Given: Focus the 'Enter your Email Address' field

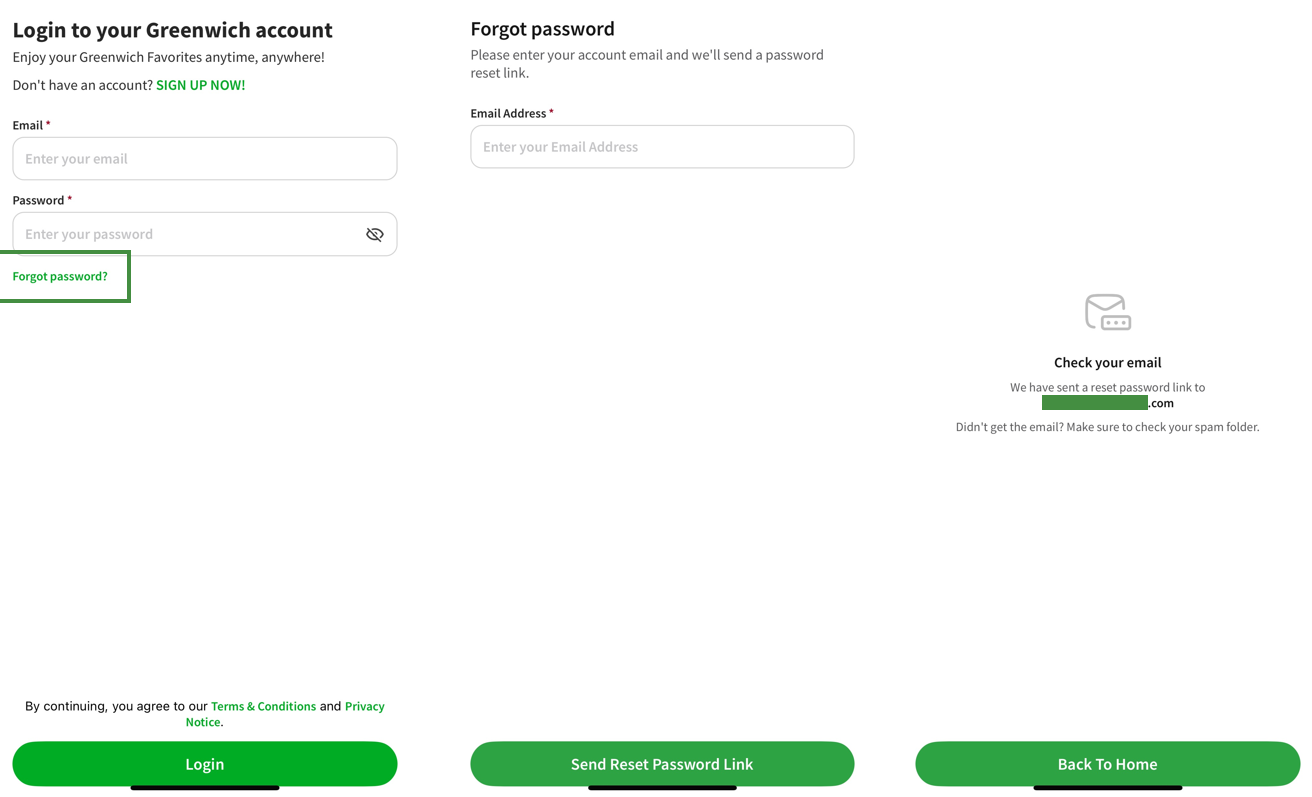Looking at the screenshot, I should coord(662,147).
